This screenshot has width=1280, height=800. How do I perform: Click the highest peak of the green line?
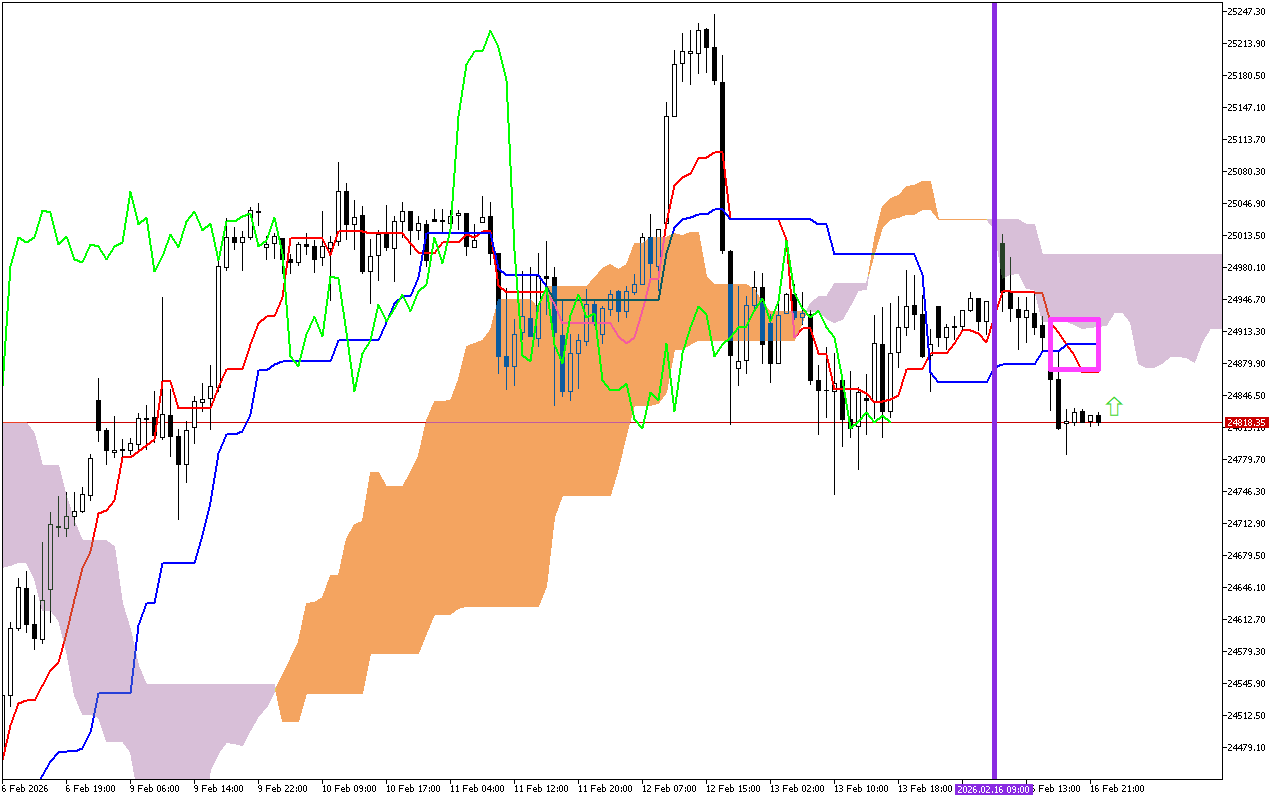(x=490, y=32)
